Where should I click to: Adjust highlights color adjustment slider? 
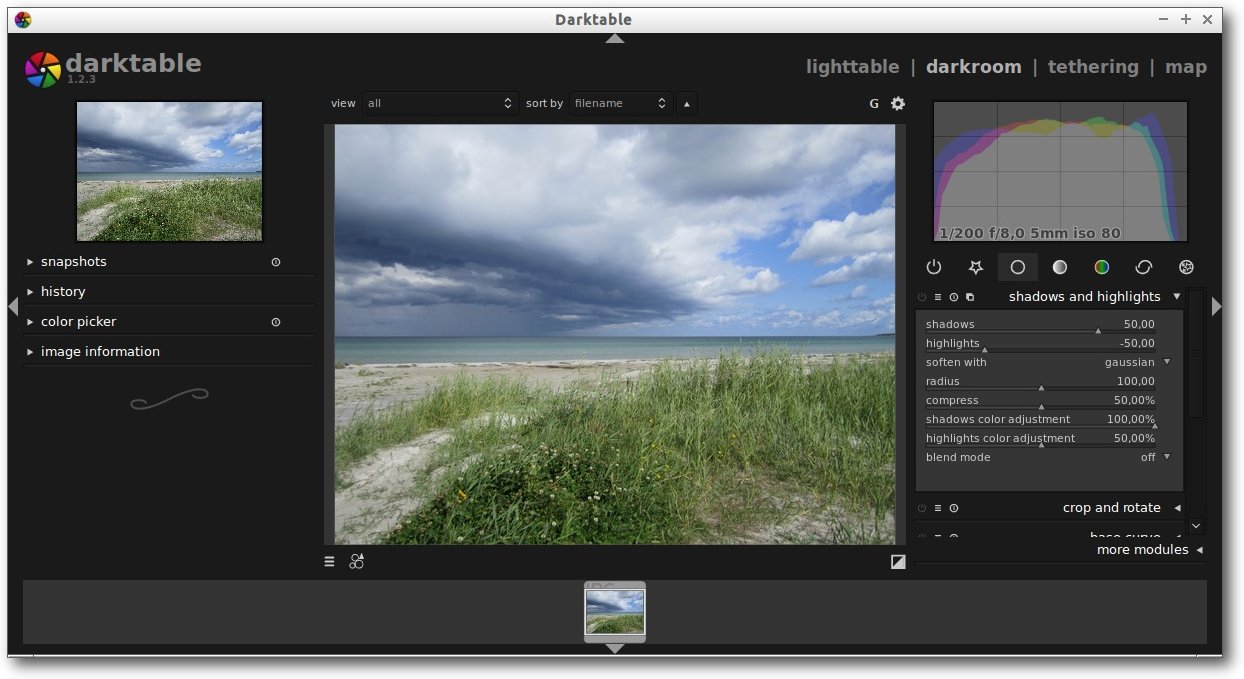point(1040,439)
